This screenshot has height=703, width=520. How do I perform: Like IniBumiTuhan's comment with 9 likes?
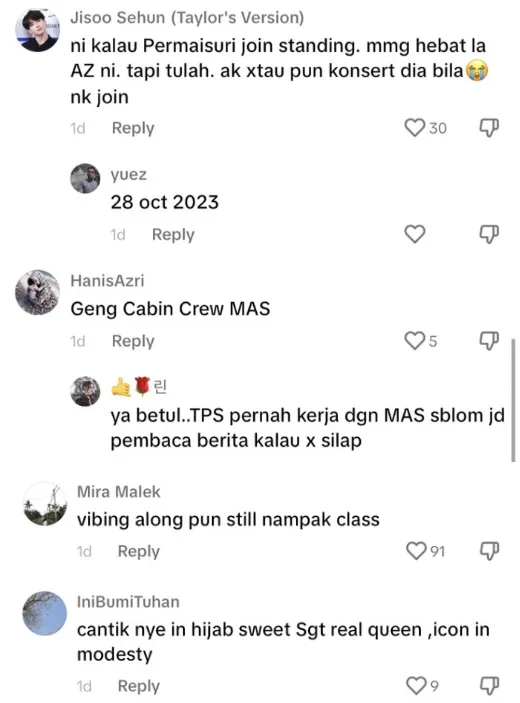(416, 686)
